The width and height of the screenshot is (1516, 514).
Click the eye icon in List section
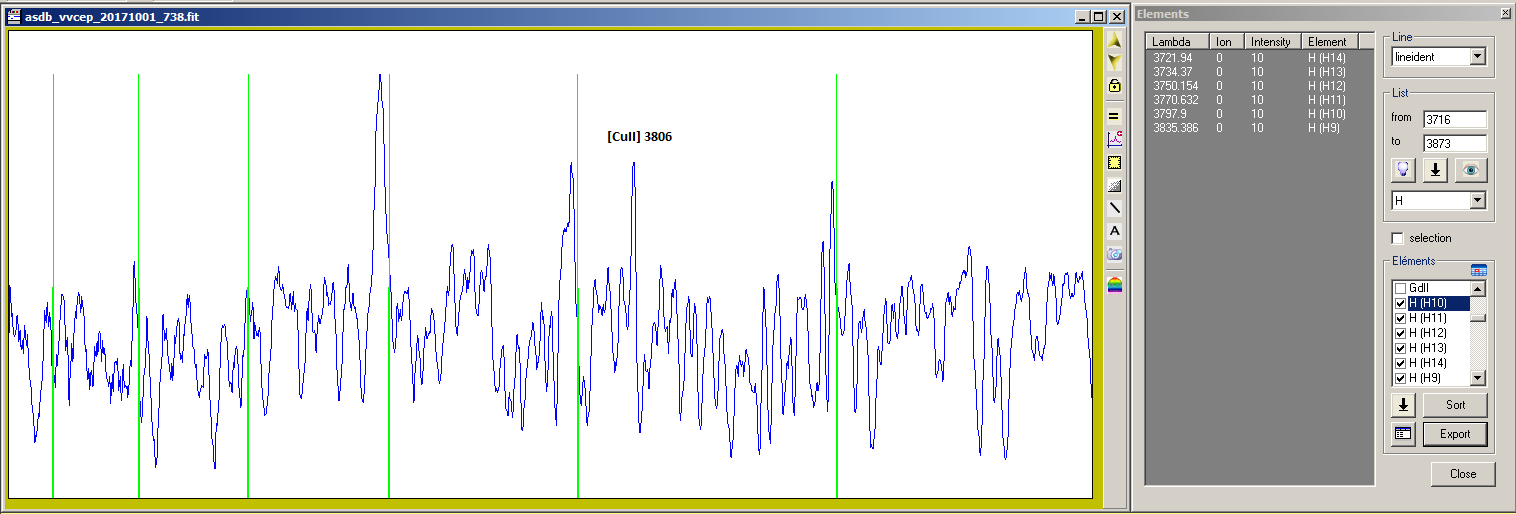coord(1469,170)
